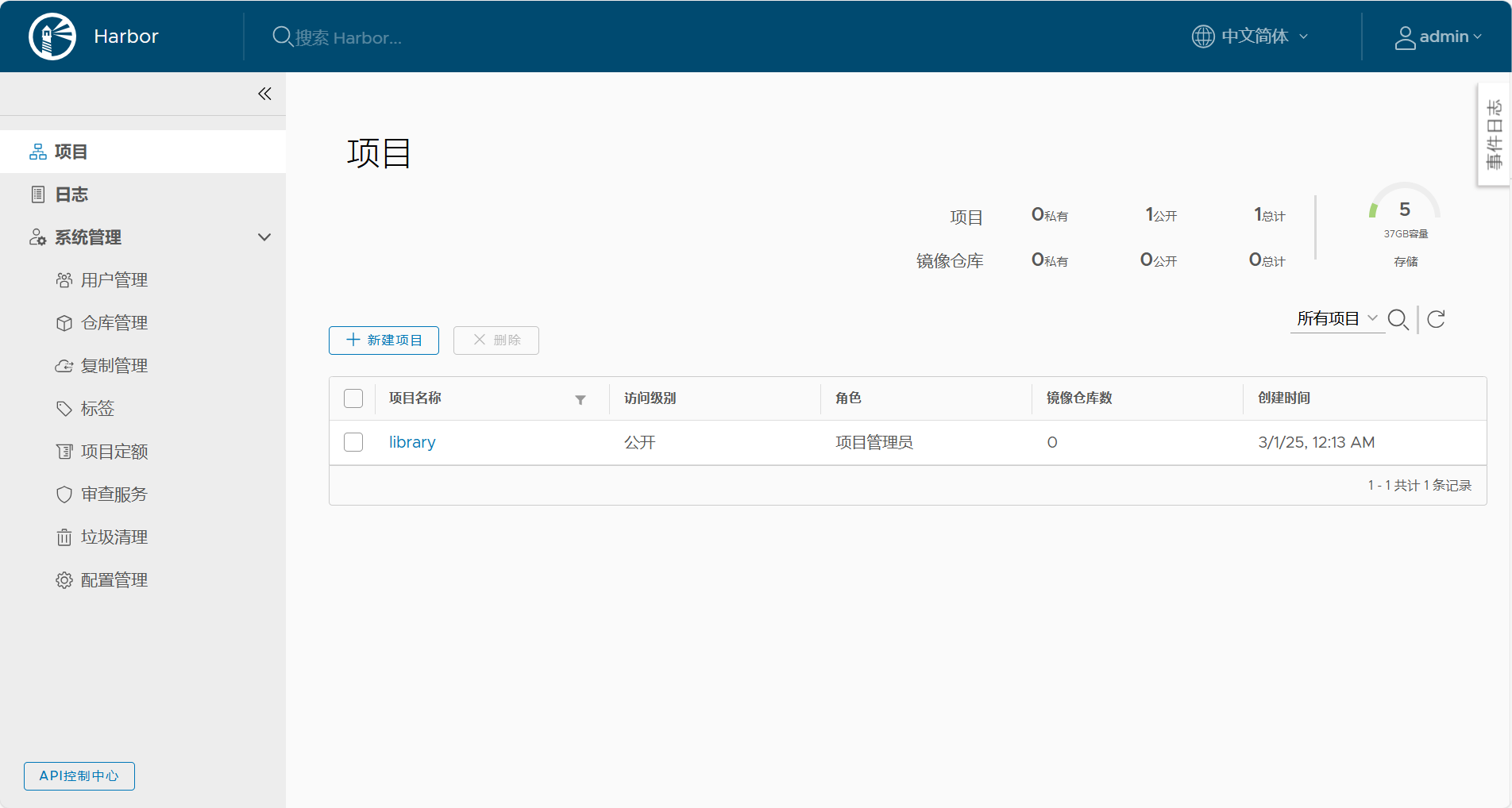Image resolution: width=1512 pixels, height=808 pixels.
Task: Open the 中文简体 language dropdown
Action: pos(1251,37)
